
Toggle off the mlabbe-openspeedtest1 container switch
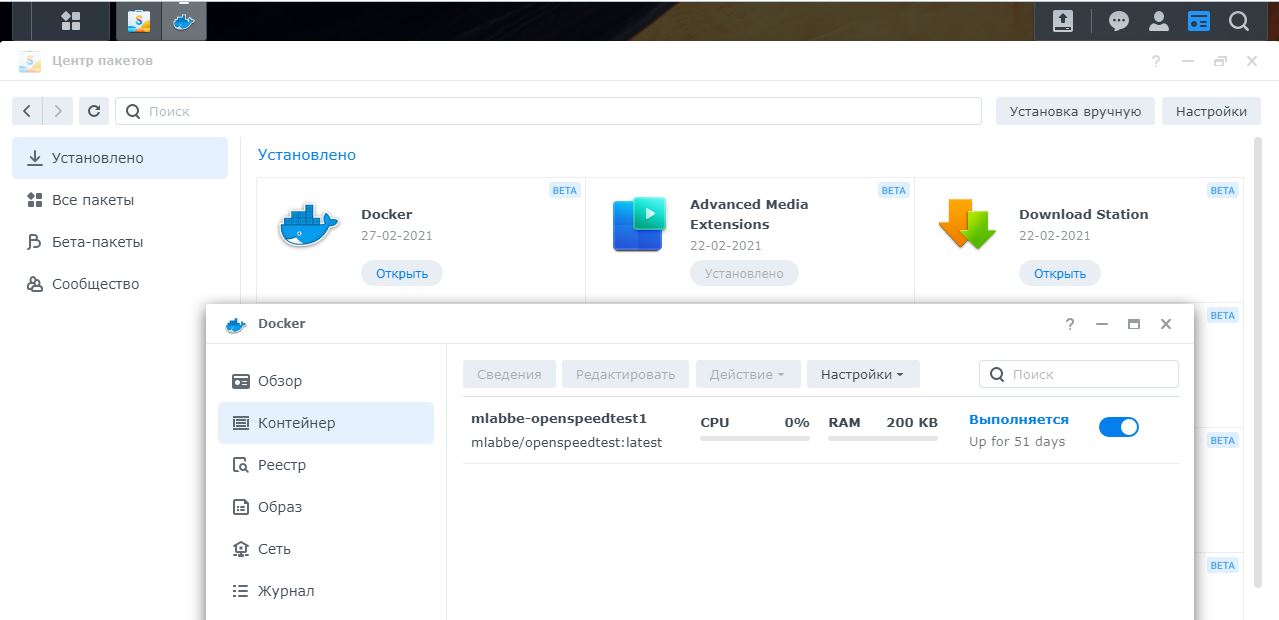point(1118,427)
